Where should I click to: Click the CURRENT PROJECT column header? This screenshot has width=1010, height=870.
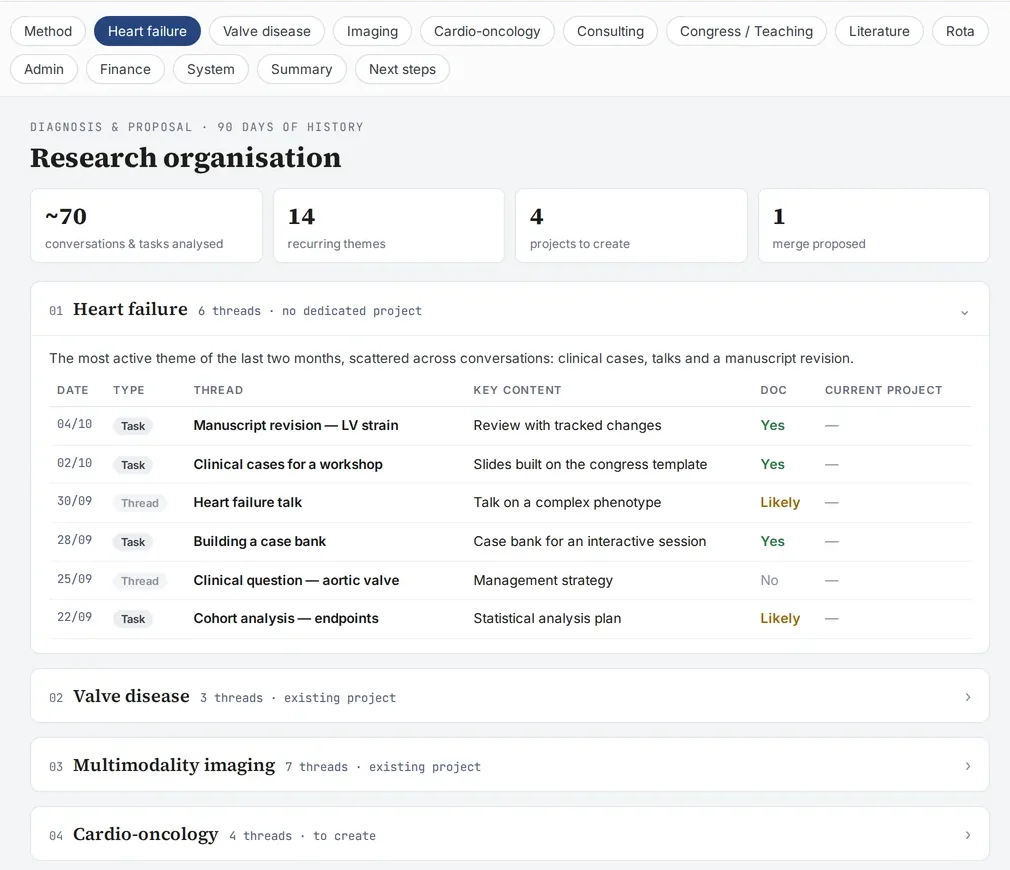(x=883, y=390)
